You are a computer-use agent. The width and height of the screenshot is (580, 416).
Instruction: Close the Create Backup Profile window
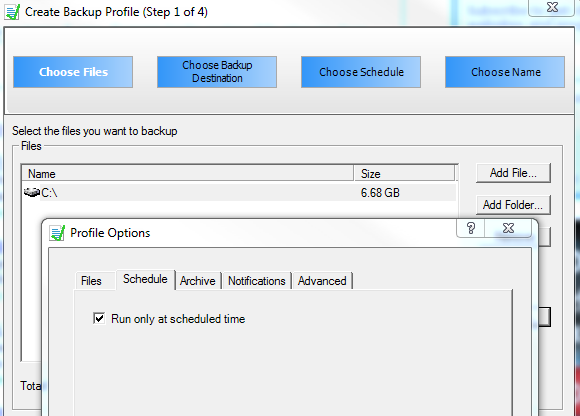[x=552, y=7]
